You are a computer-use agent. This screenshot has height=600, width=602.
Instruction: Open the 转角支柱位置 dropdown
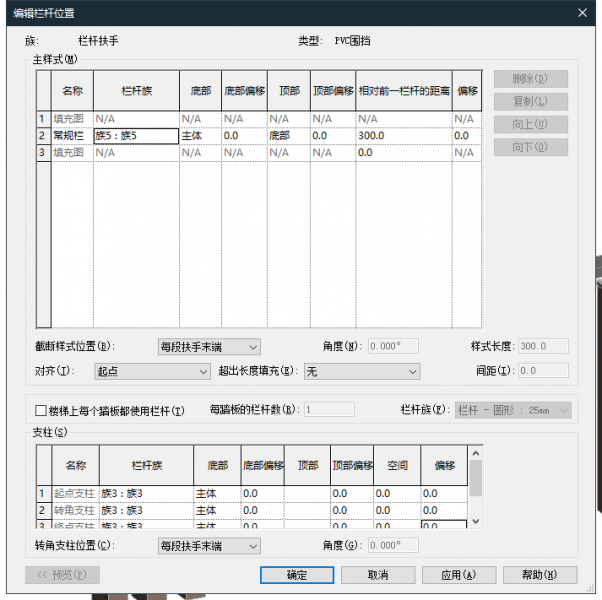[209, 546]
